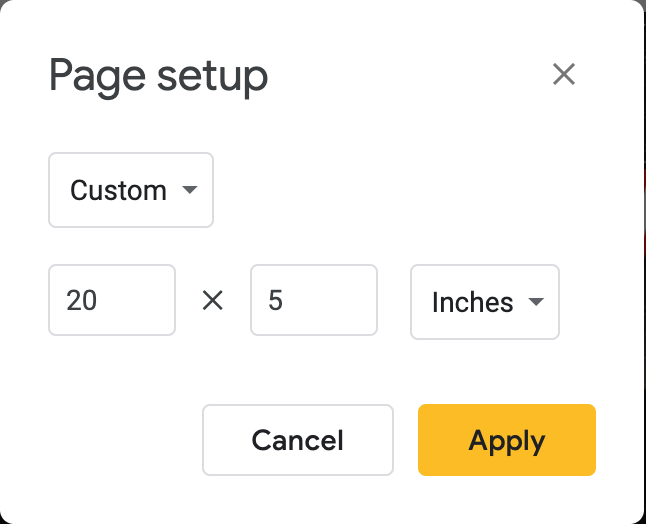
Task: Expand the Inches unit dropdown
Action: [x=485, y=302]
